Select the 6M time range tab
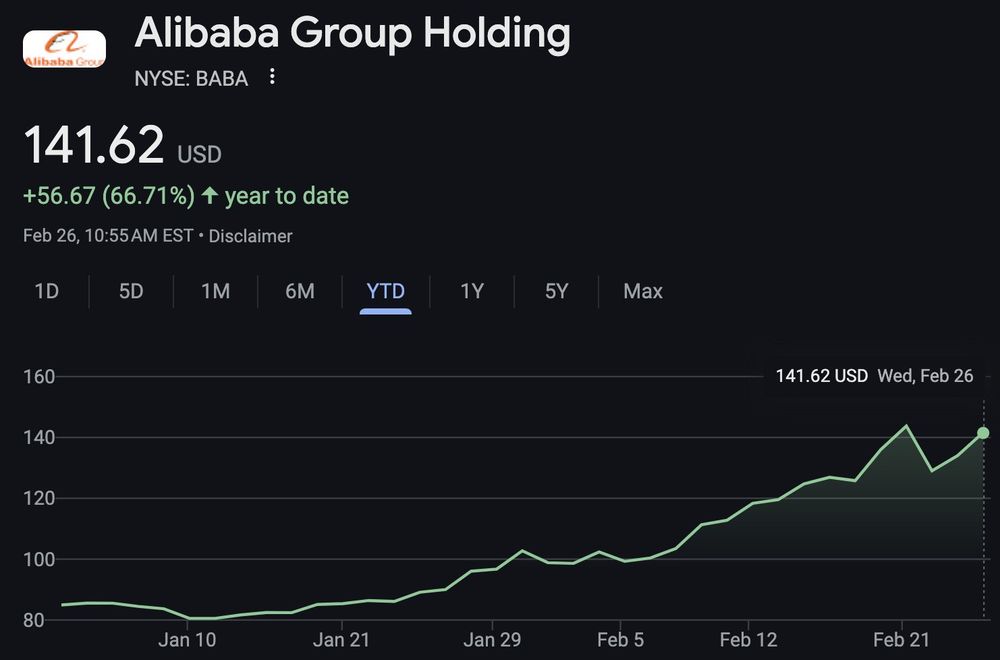This screenshot has height=660, width=1000. pos(300,292)
